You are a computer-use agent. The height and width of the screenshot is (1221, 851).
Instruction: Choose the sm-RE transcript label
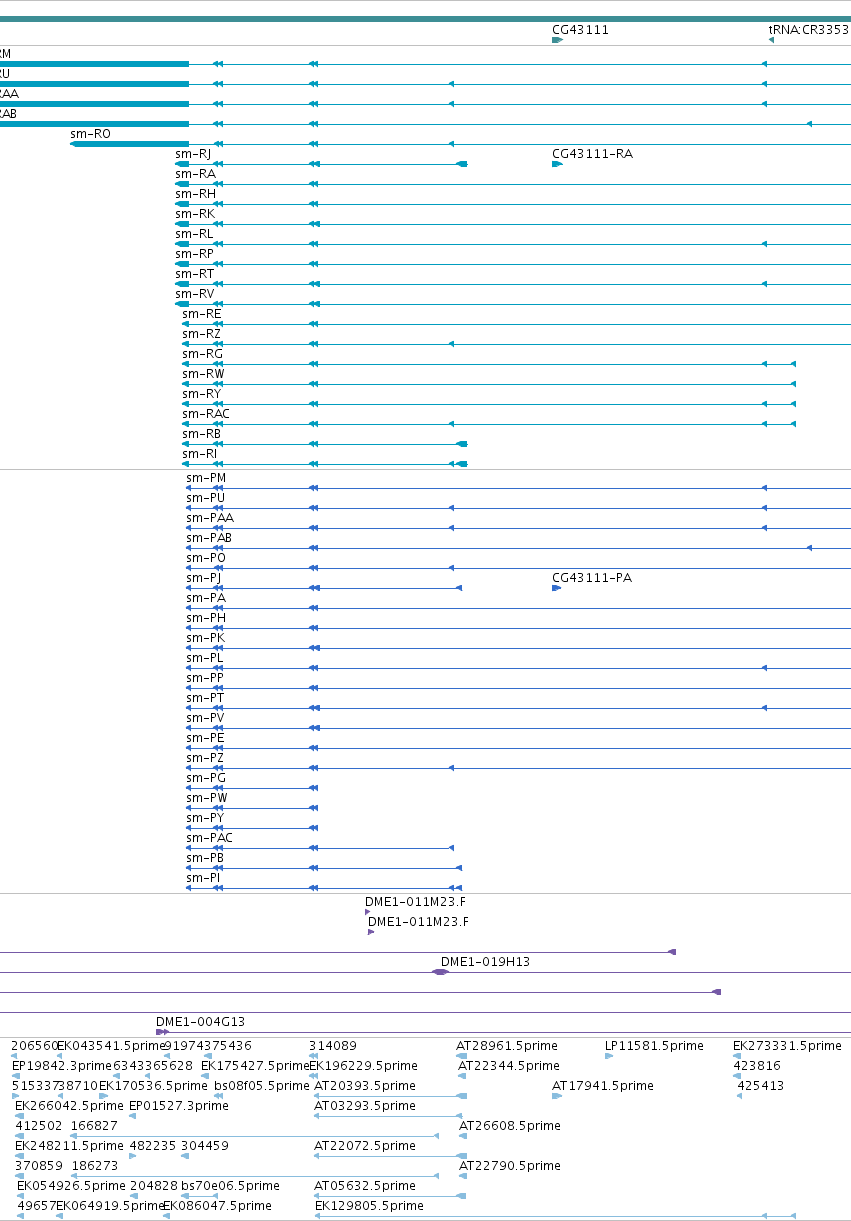point(202,314)
